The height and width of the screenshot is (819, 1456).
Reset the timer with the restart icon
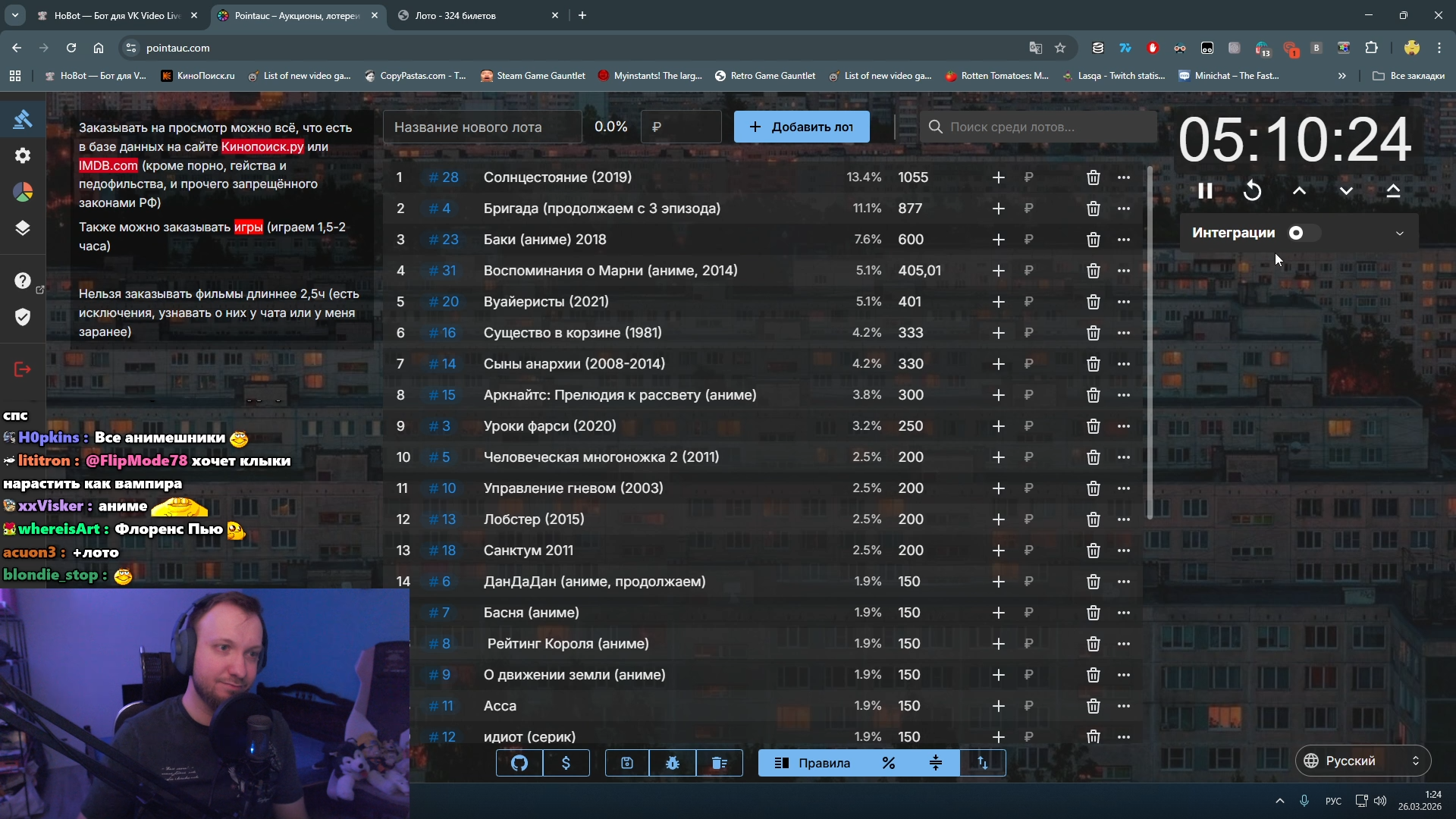(x=1252, y=191)
